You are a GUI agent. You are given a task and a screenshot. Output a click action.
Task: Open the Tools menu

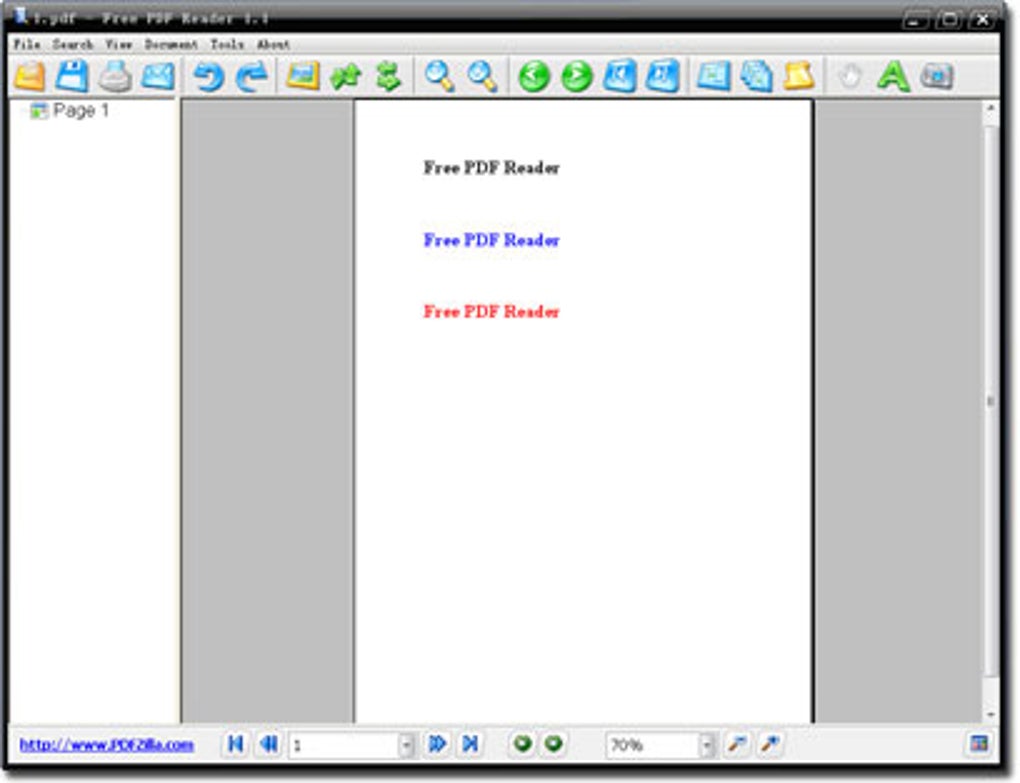pyautogui.click(x=226, y=45)
